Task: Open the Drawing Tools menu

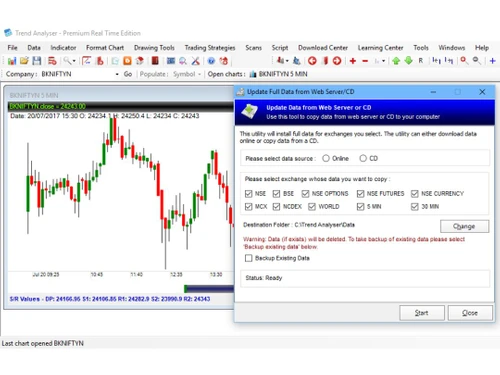Action: [x=154, y=48]
